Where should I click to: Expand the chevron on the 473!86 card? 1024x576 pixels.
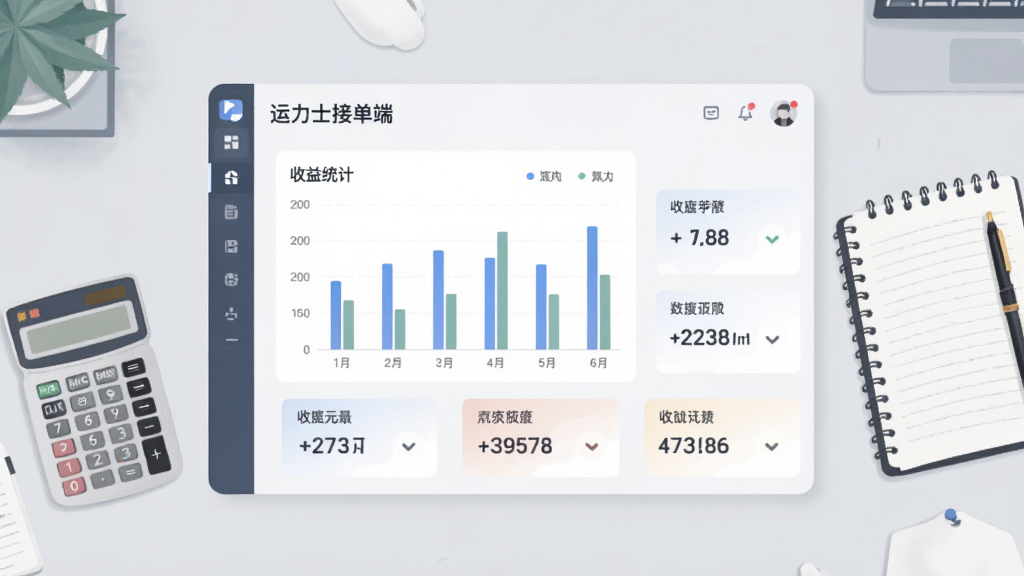click(x=772, y=447)
